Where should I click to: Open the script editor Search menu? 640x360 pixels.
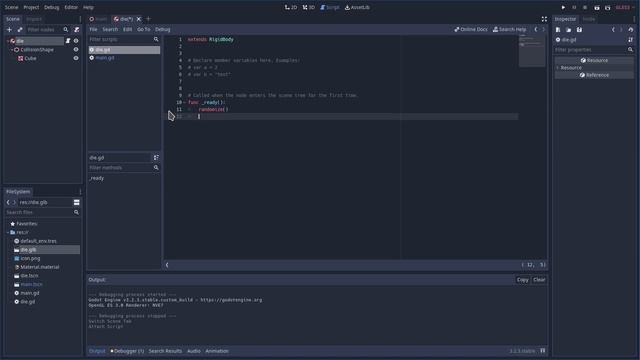tap(110, 29)
